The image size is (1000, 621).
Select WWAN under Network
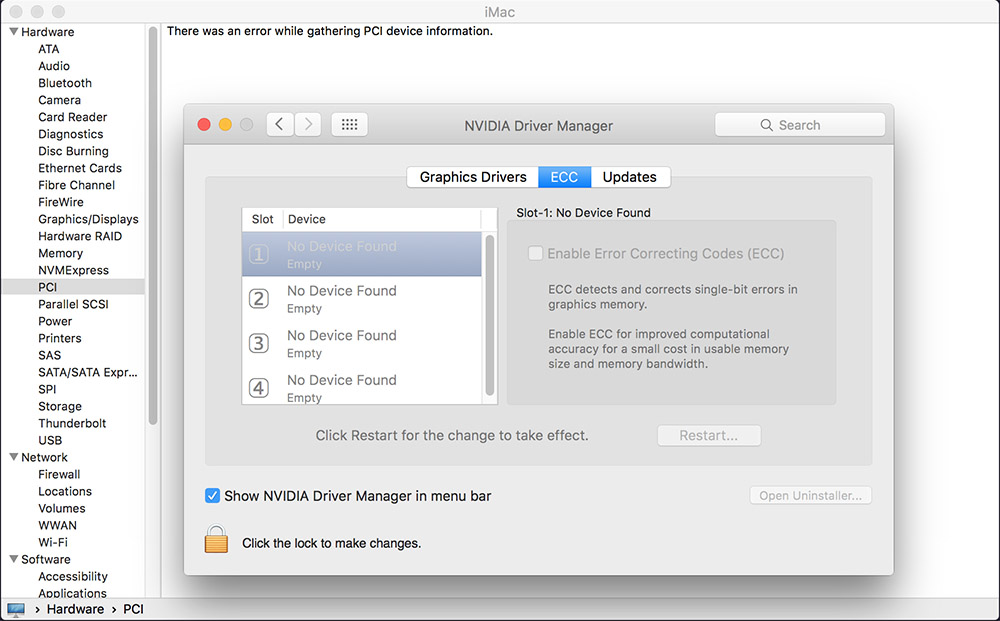point(57,525)
